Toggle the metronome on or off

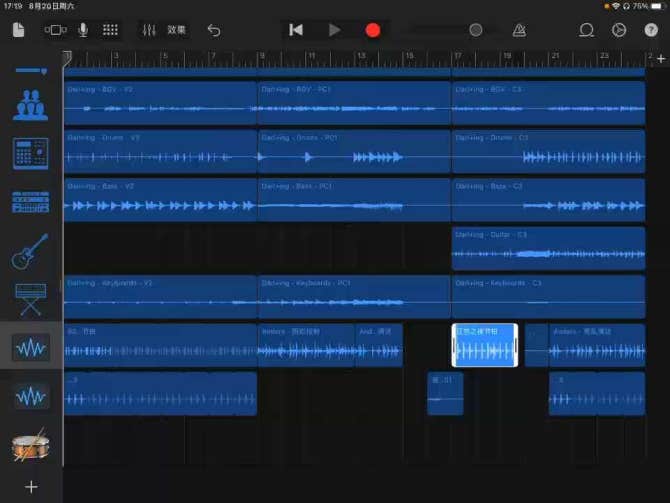click(520, 30)
